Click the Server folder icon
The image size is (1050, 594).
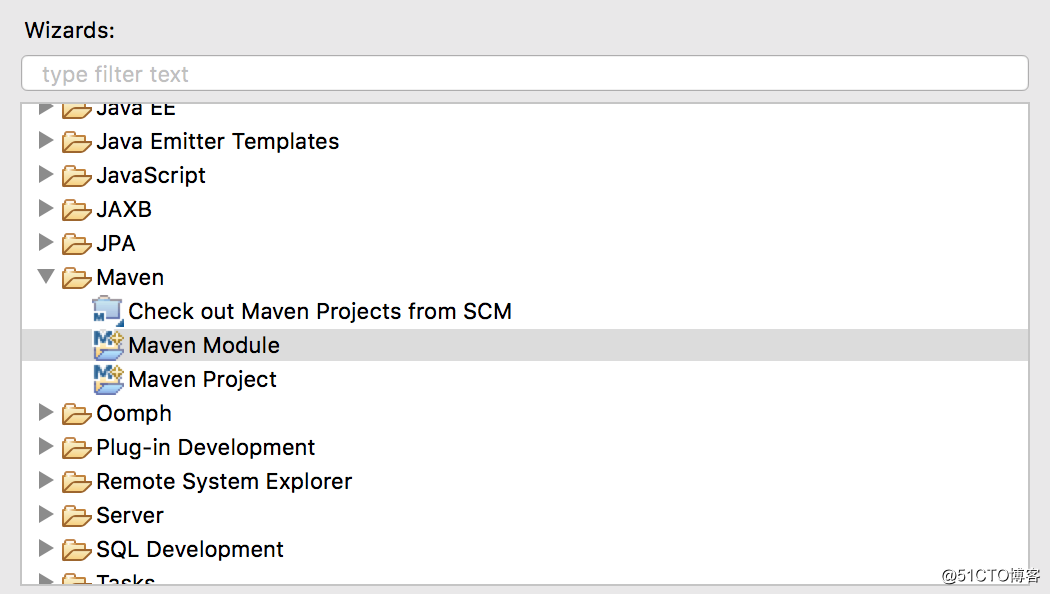(x=76, y=516)
